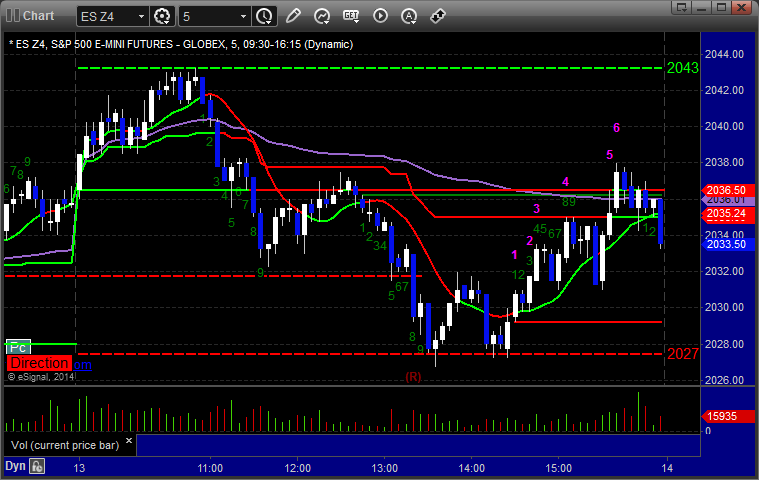Click the Dyn scaling label
The width and height of the screenshot is (759, 480).
[x=15, y=466]
